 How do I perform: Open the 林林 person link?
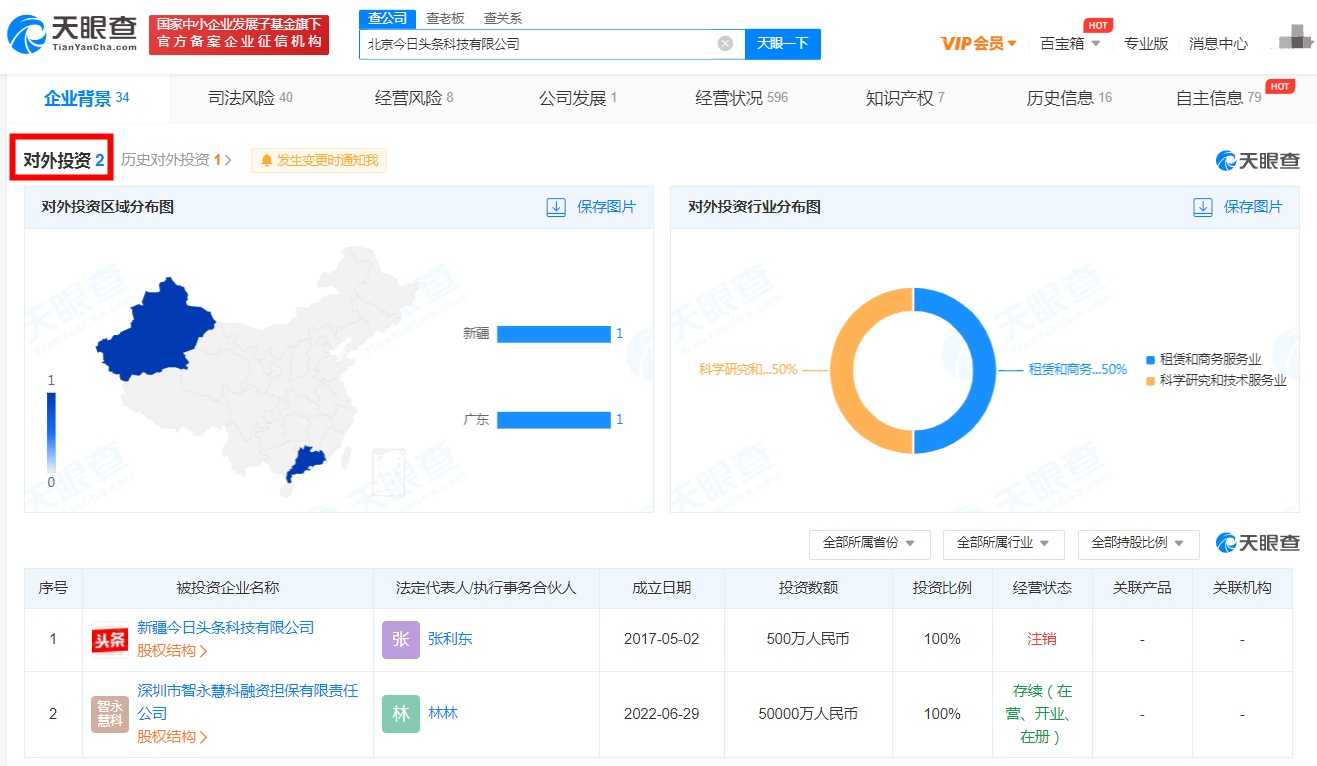click(443, 714)
